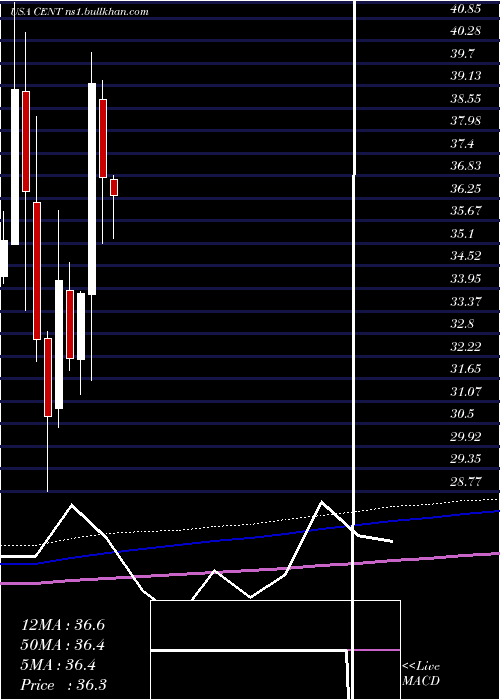The width and height of the screenshot is (500, 700).
Task: Click the 35.1 price axis label
Action: pyautogui.click(x=462, y=233)
